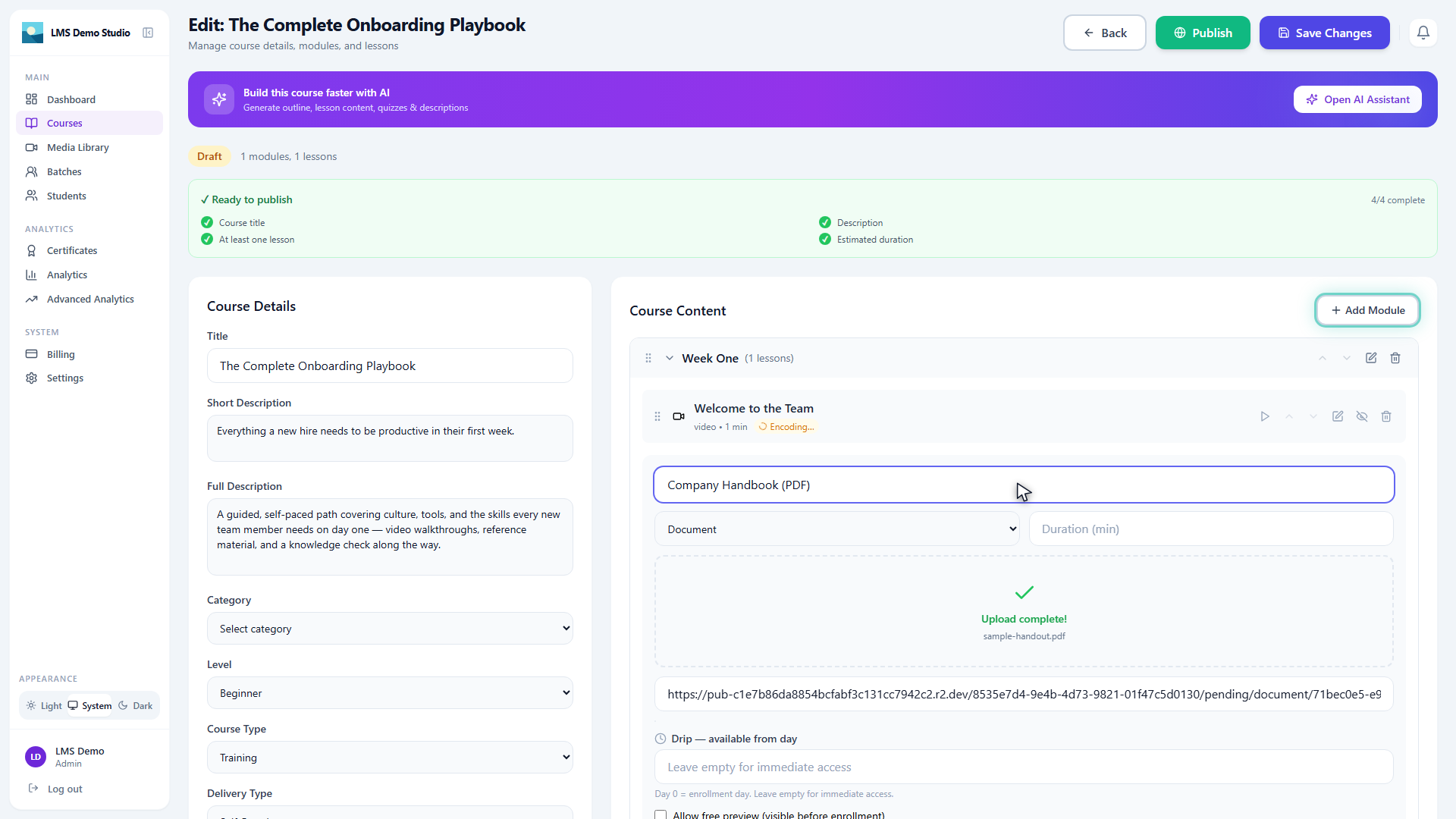Click the Duration (min) field
Image resolution: width=1456 pixels, height=819 pixels.
point(1211,529)
